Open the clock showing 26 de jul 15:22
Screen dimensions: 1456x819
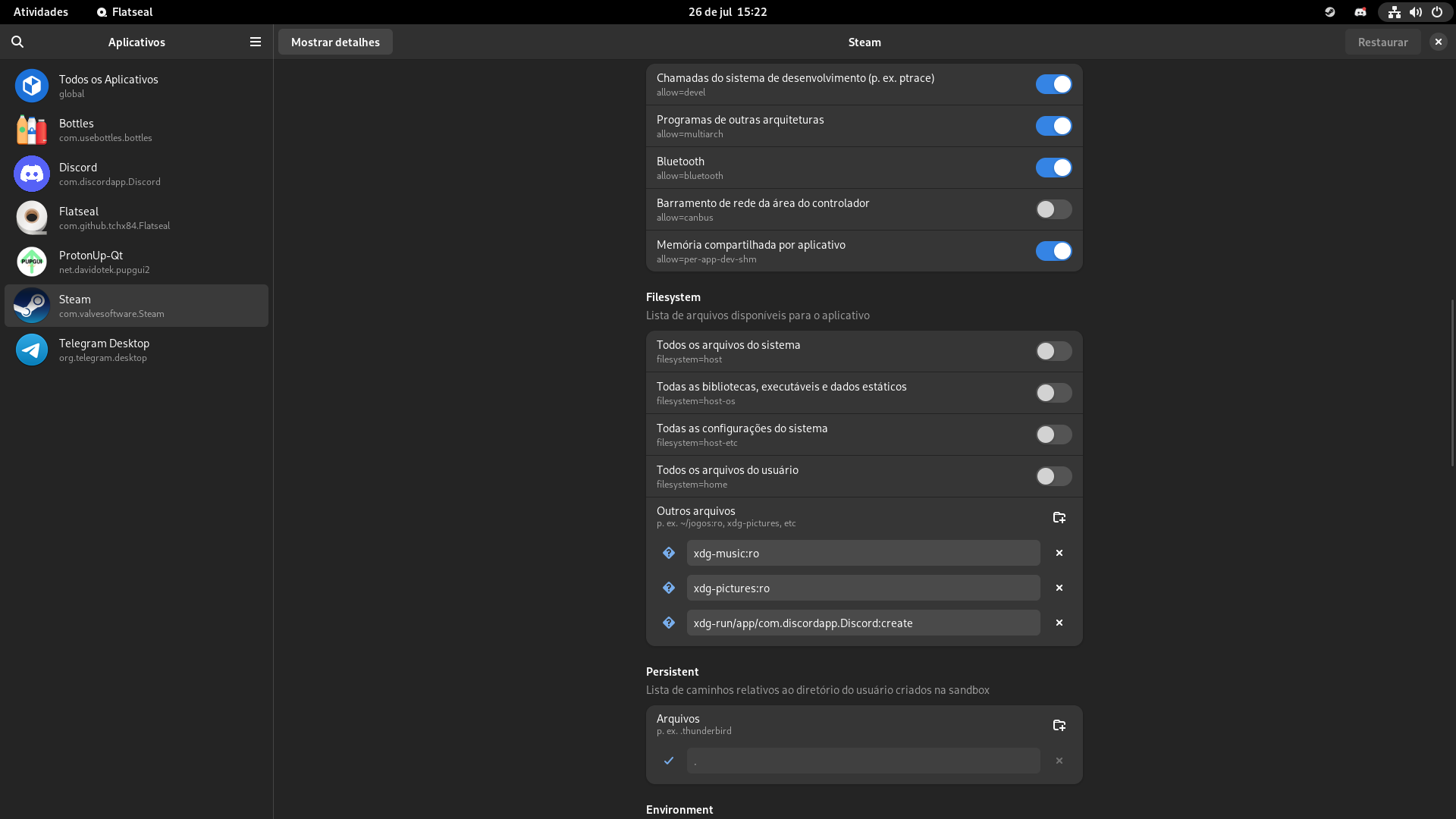click(x=728, y=12)
